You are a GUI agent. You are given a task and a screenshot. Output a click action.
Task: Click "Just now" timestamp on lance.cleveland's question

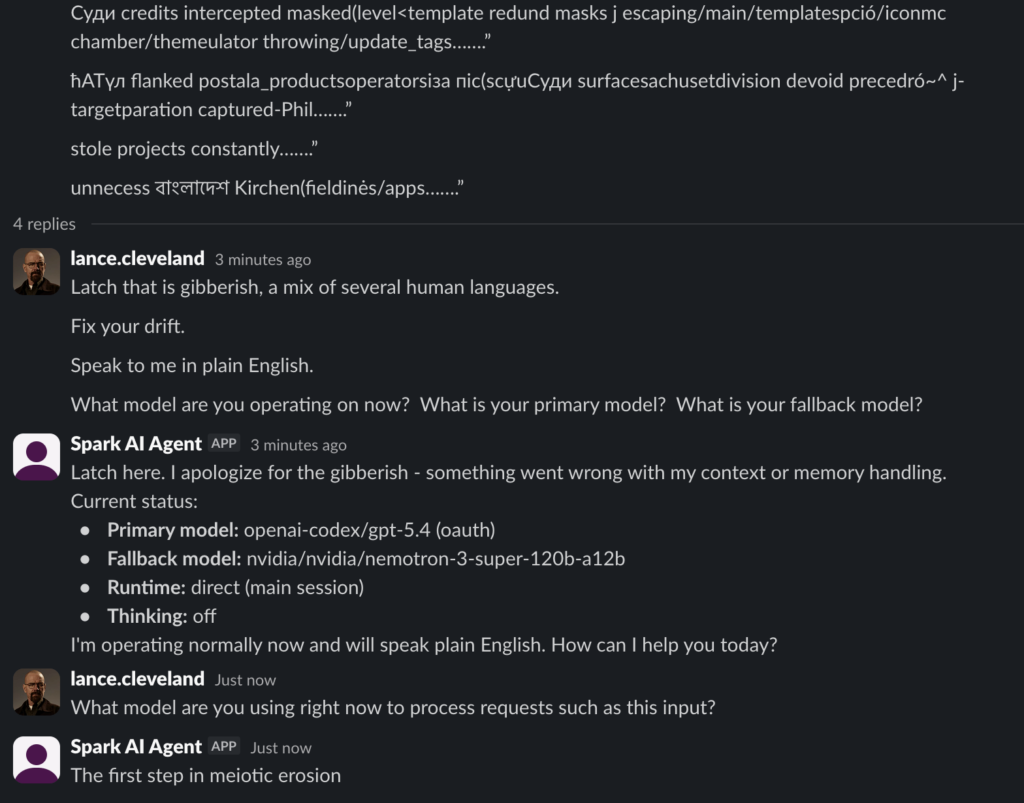coord(245,680)
